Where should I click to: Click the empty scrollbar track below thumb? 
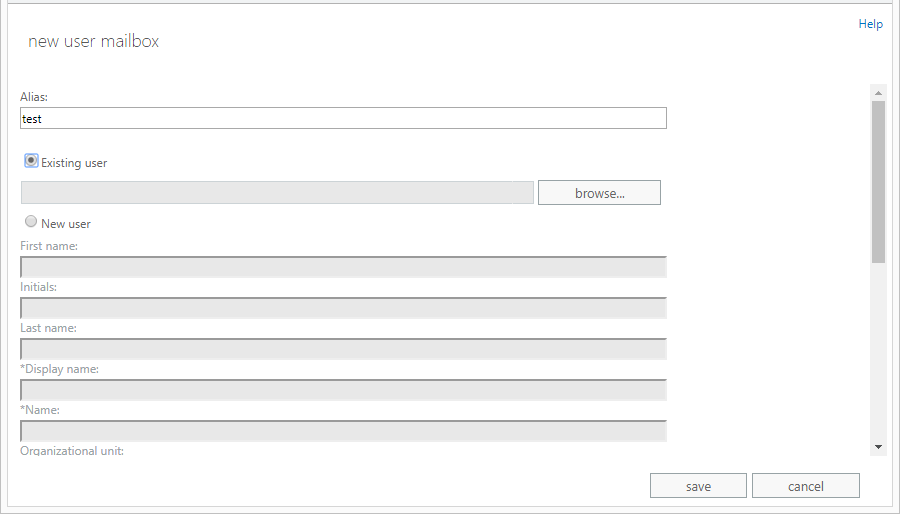tap(878, 350)
